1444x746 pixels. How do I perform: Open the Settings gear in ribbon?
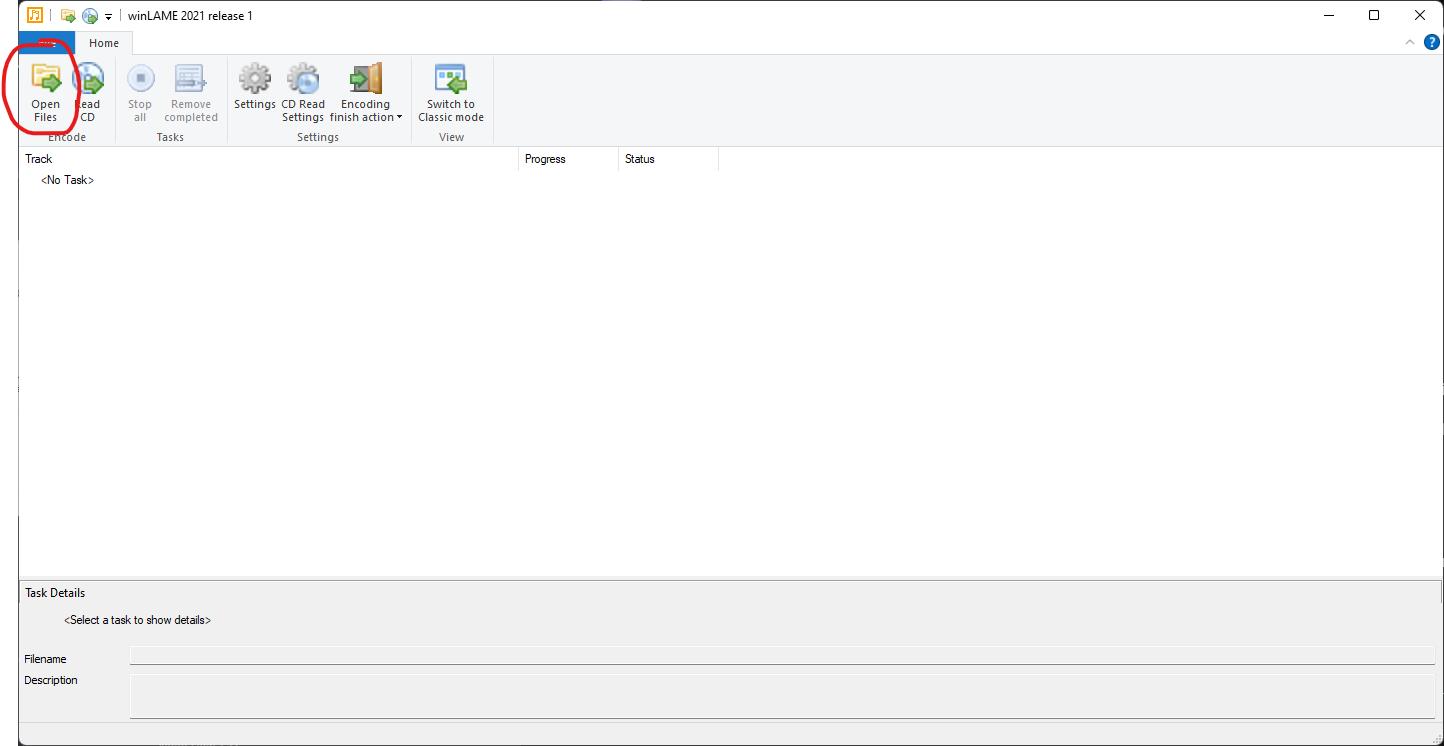(x=255, y=86)
